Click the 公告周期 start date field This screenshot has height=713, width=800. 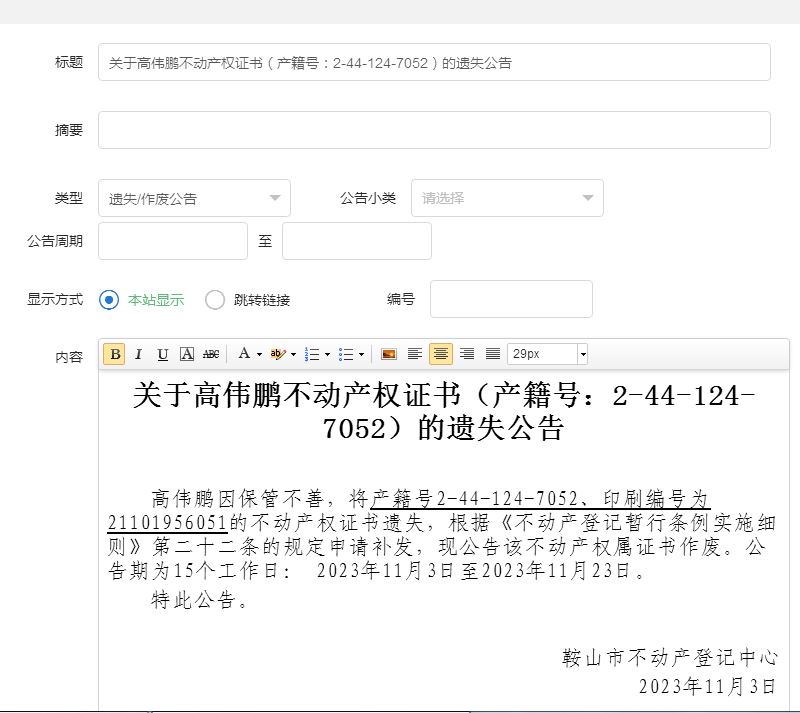pos(173,241)
